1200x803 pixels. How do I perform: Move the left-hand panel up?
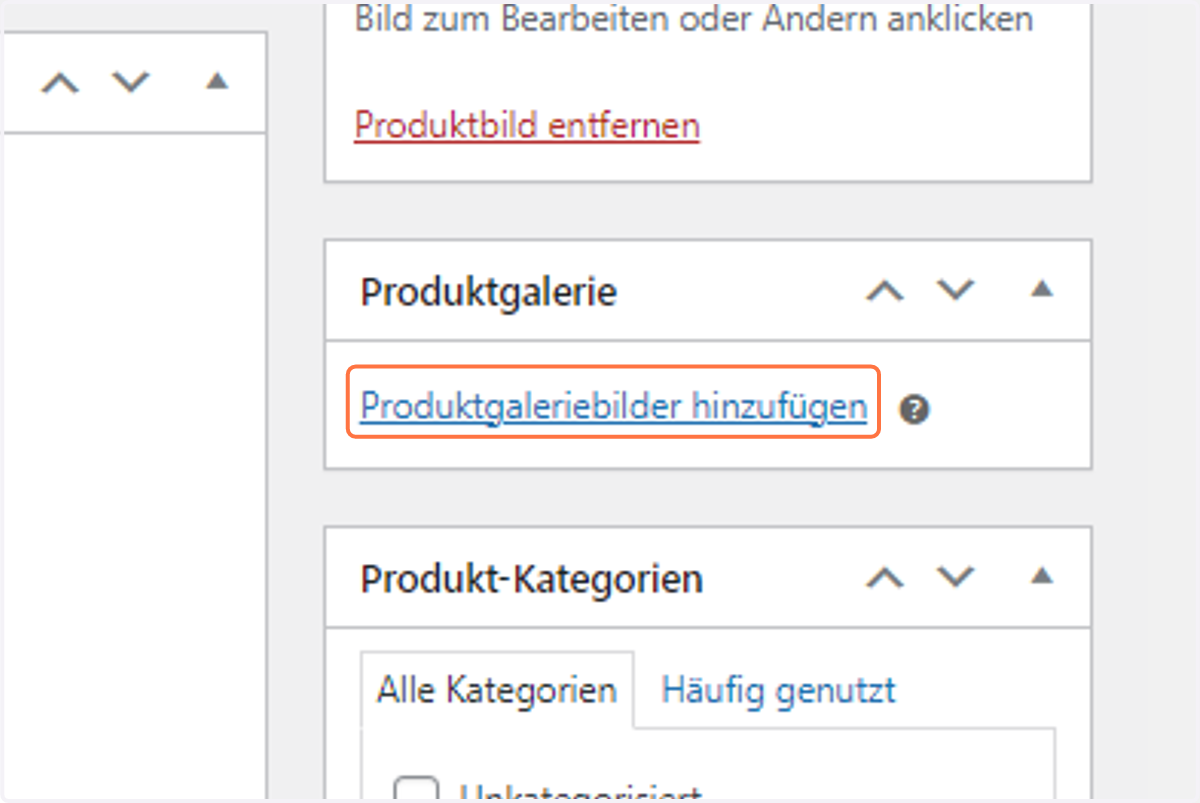[60, 83]
